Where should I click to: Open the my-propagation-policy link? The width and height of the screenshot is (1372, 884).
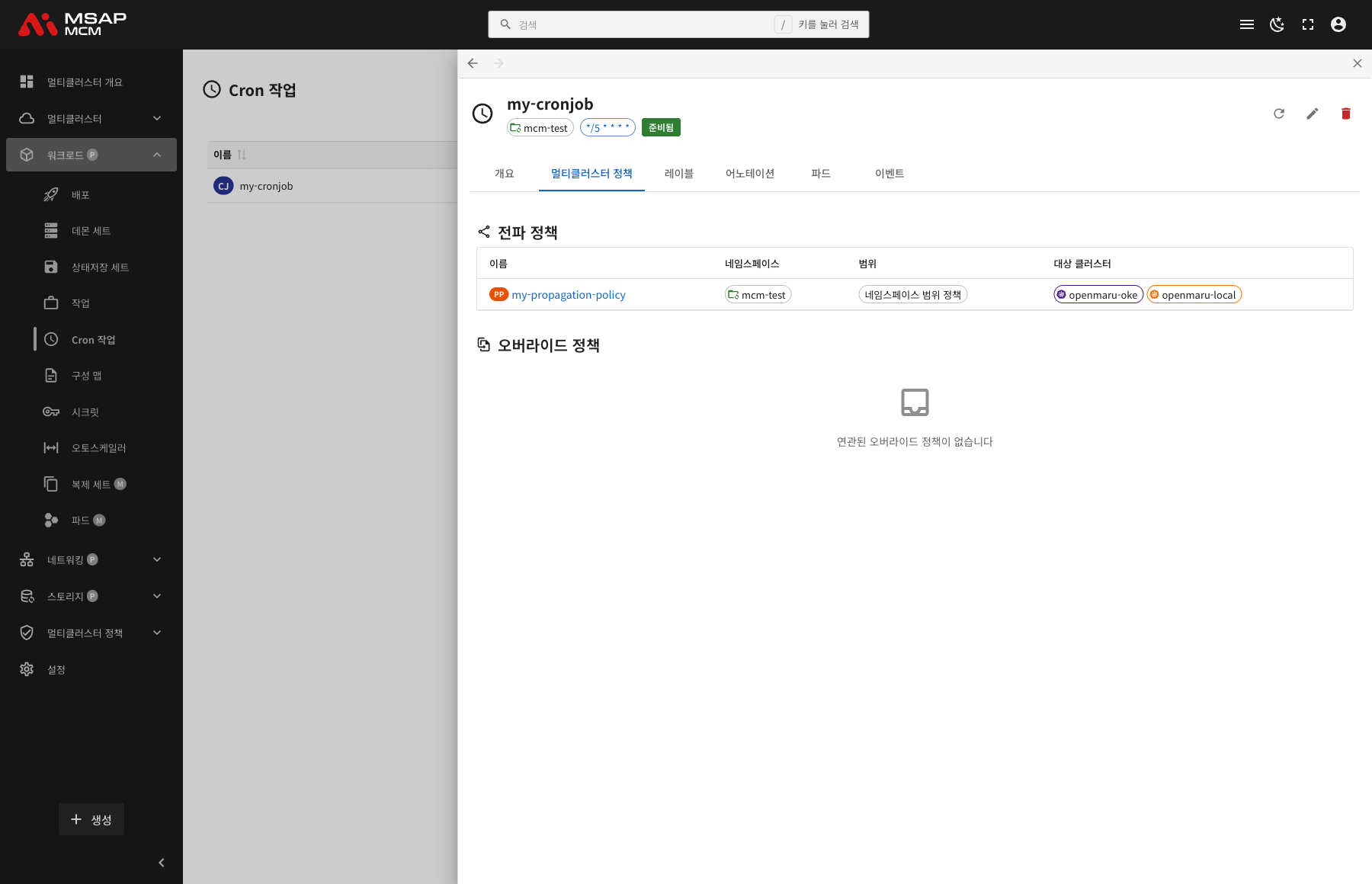(x=569, y=295)
